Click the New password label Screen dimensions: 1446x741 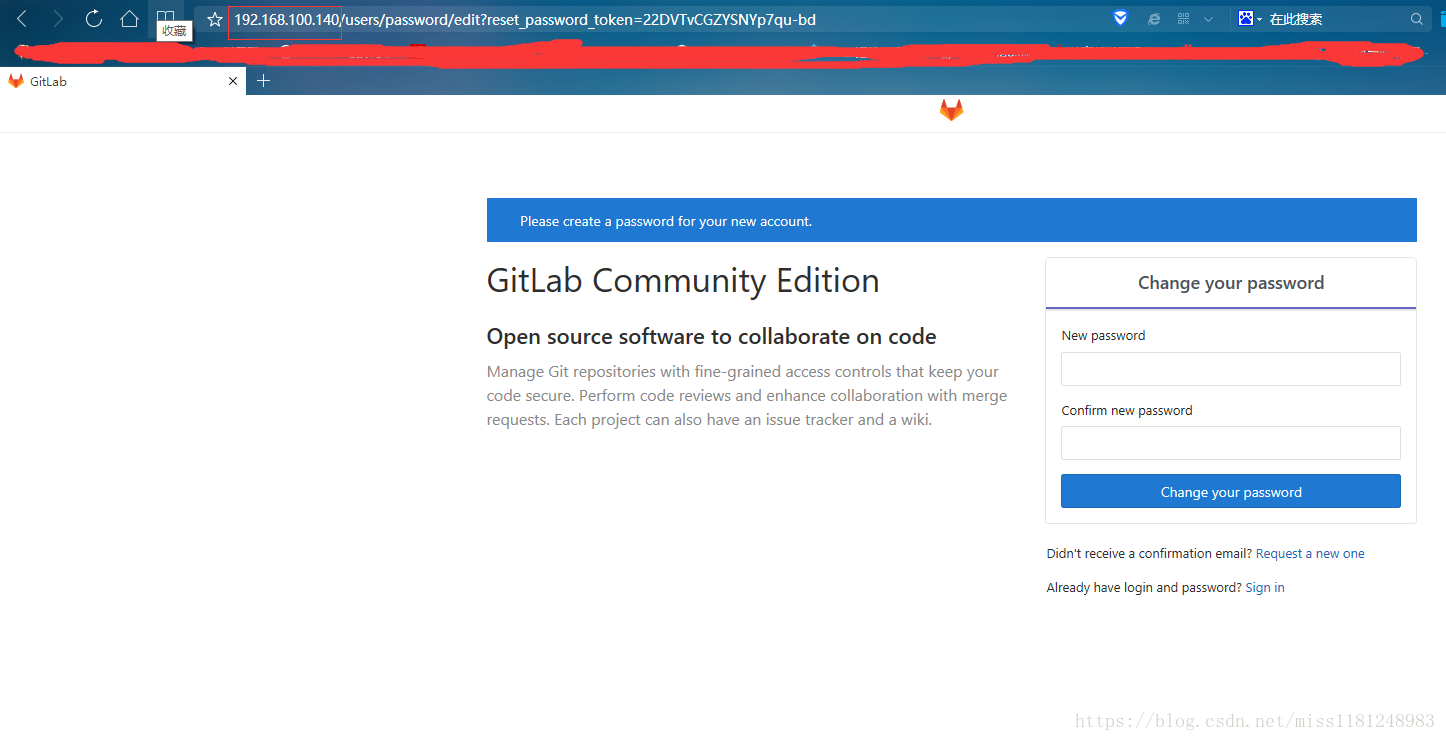(1103, 335)
